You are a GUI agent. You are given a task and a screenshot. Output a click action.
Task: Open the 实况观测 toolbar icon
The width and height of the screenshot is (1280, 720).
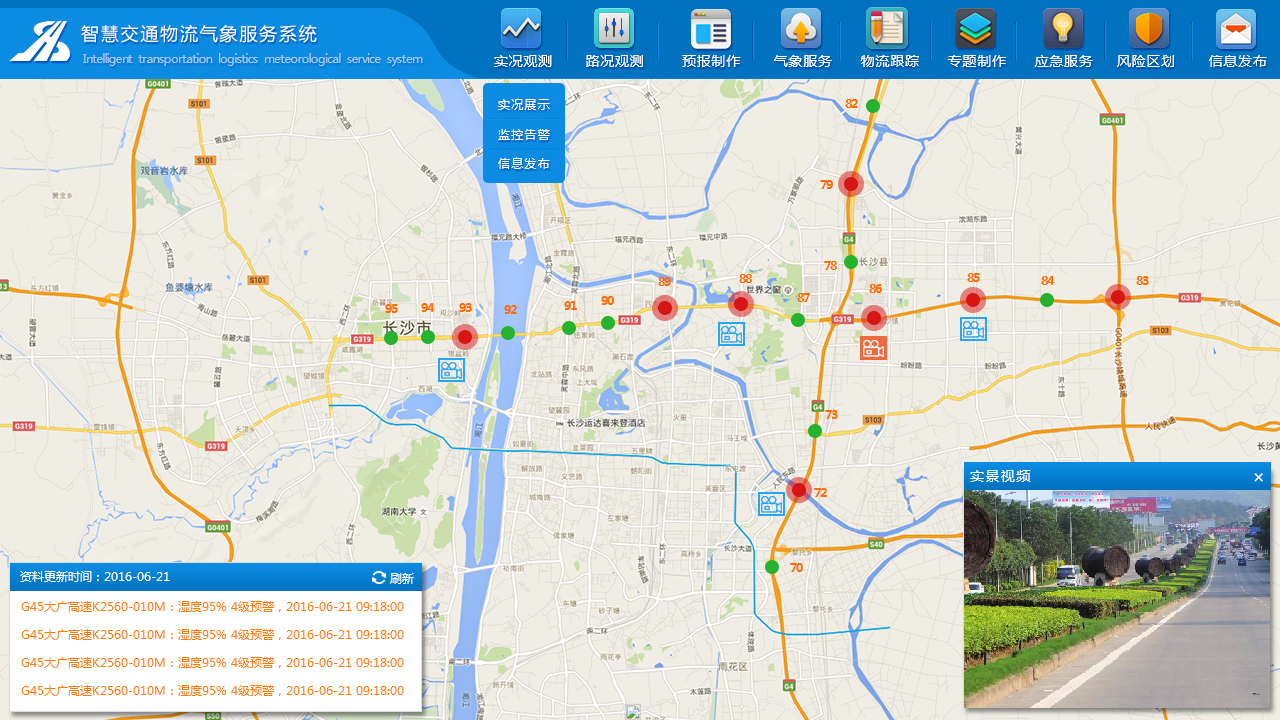(522, 30)
